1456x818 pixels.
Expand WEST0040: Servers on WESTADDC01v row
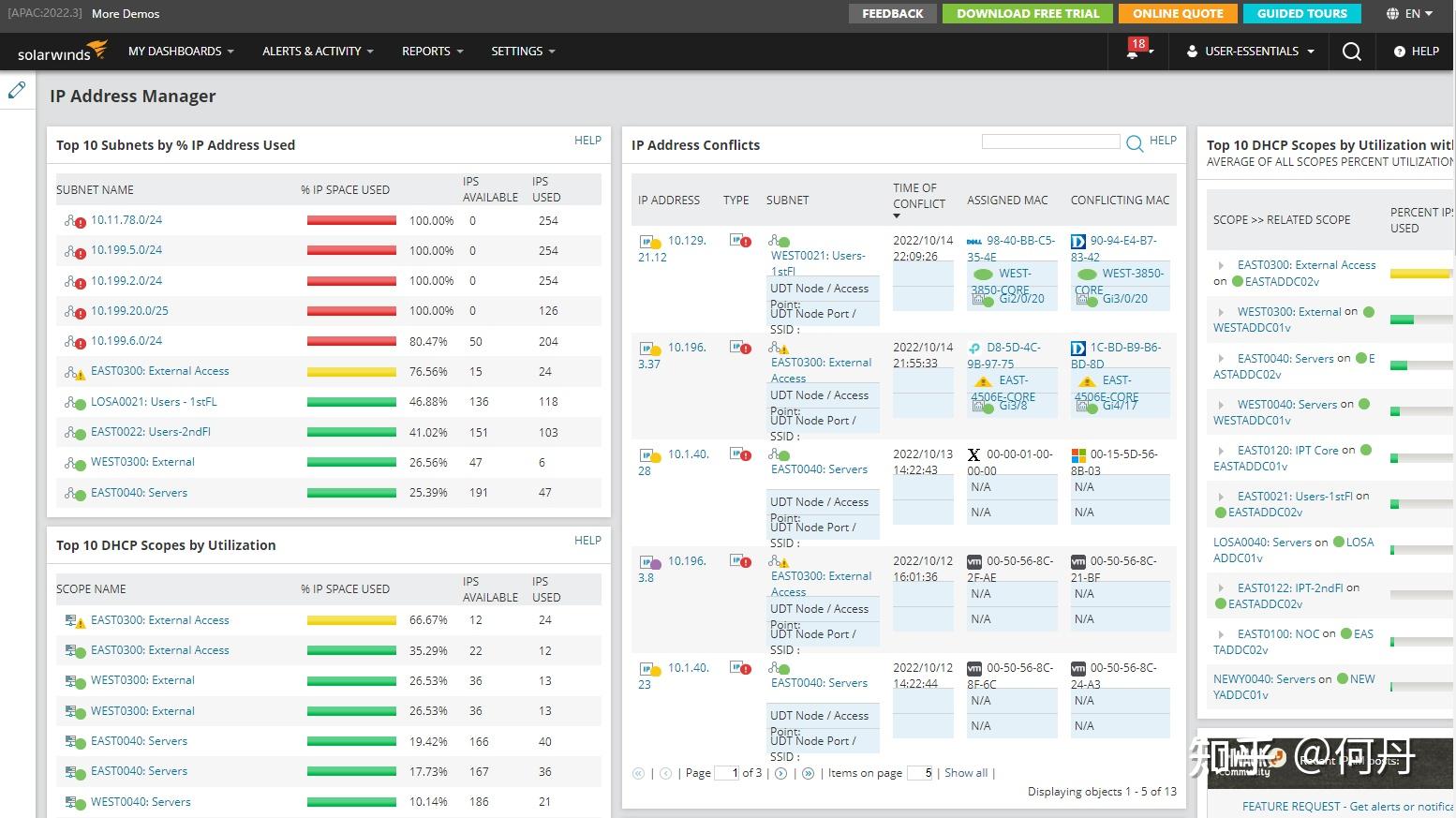point(1221,406)
